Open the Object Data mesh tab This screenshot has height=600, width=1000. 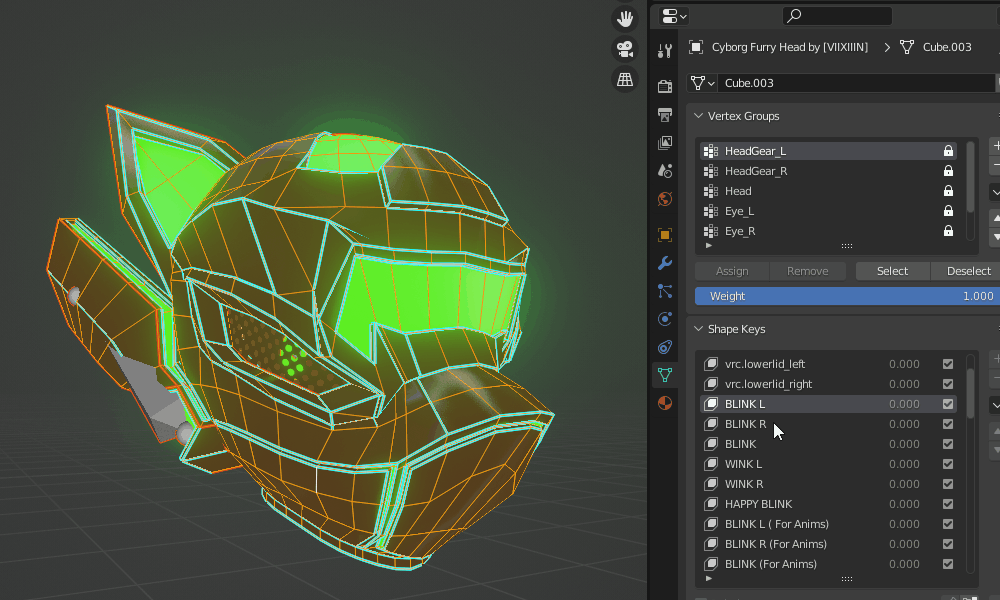pyautogui.click(x=665, y=375)
